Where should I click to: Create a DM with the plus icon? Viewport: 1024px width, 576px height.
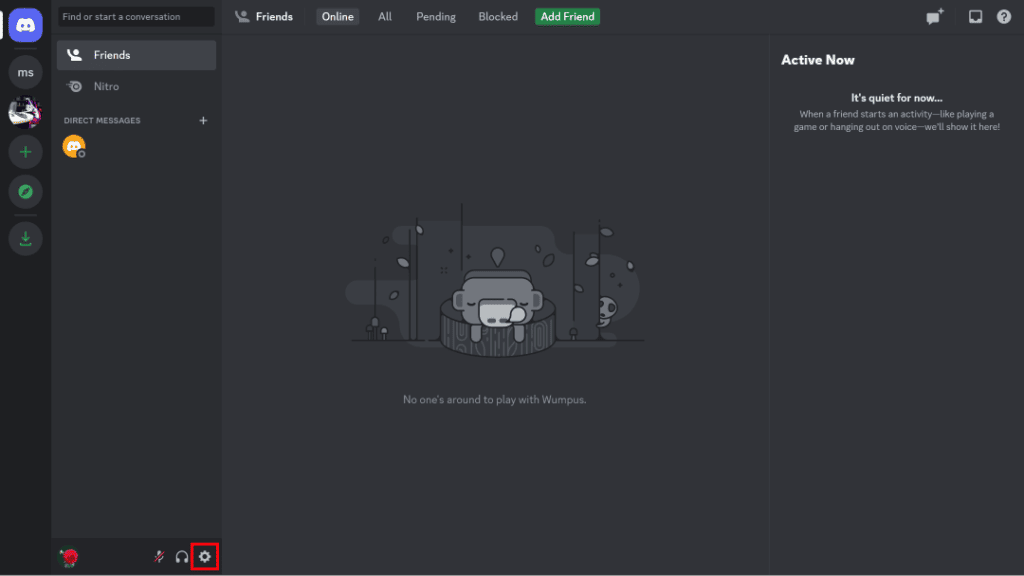203,120
